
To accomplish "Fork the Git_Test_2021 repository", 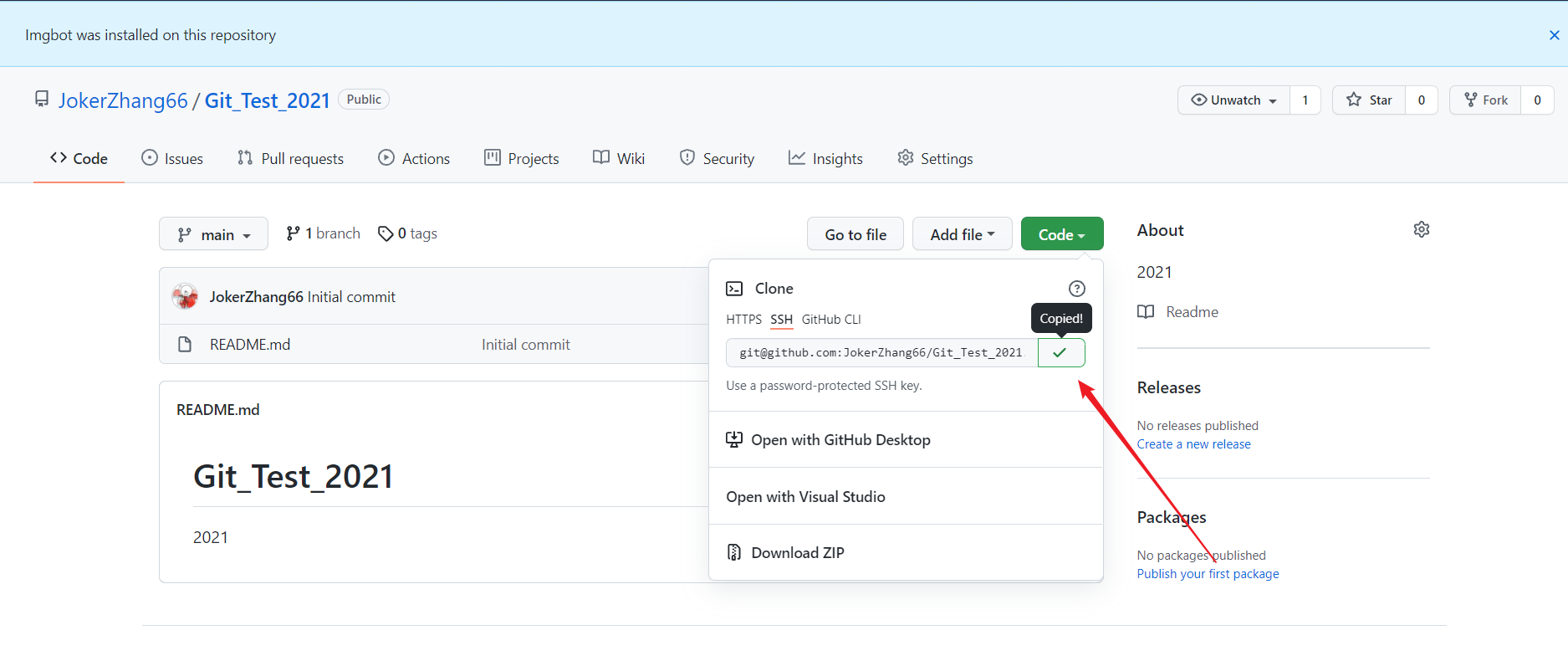I will pyautogui.click(x=1485, y=100).
